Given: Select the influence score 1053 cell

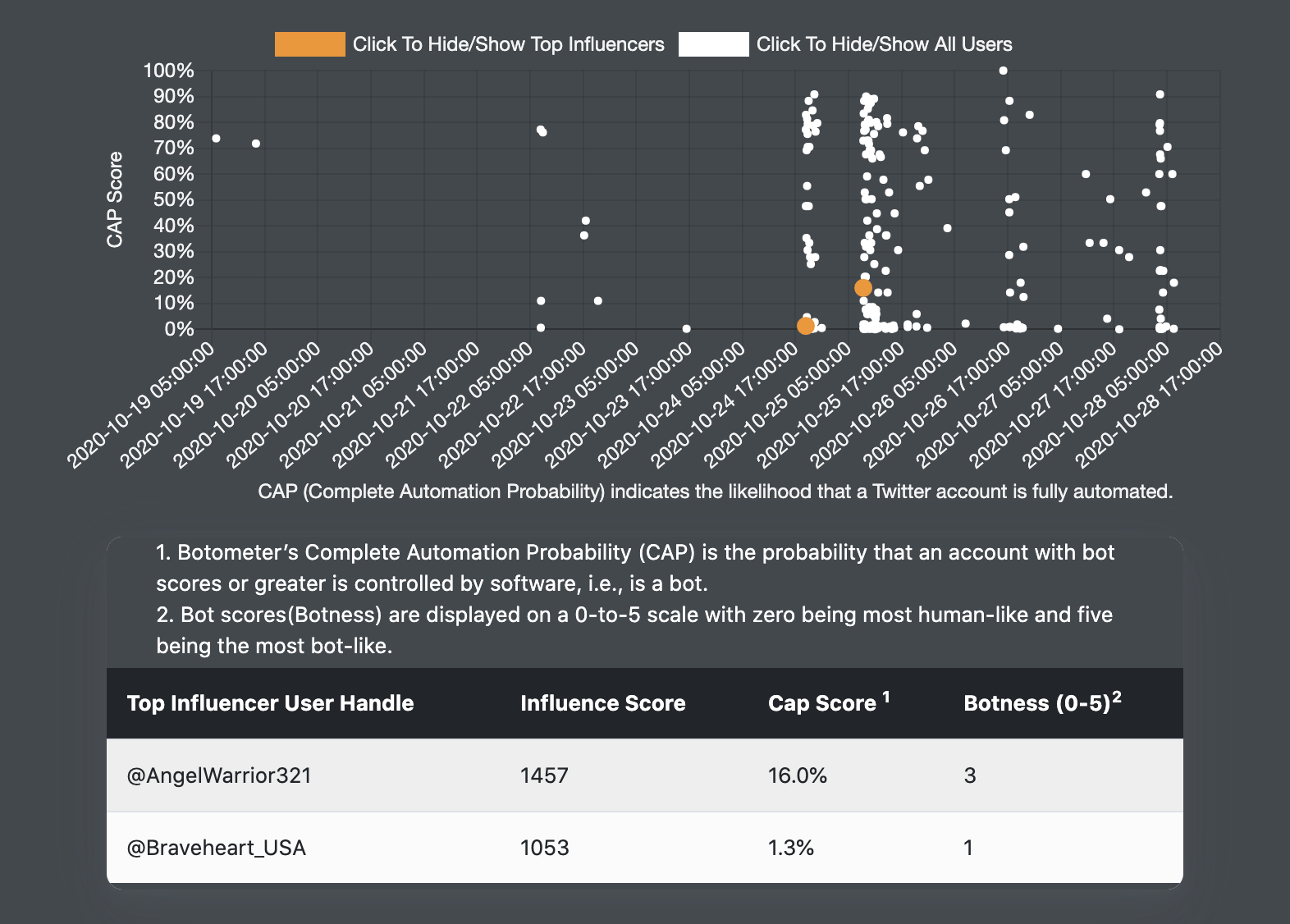Looking at the screenshot, I should click(544, 848).
